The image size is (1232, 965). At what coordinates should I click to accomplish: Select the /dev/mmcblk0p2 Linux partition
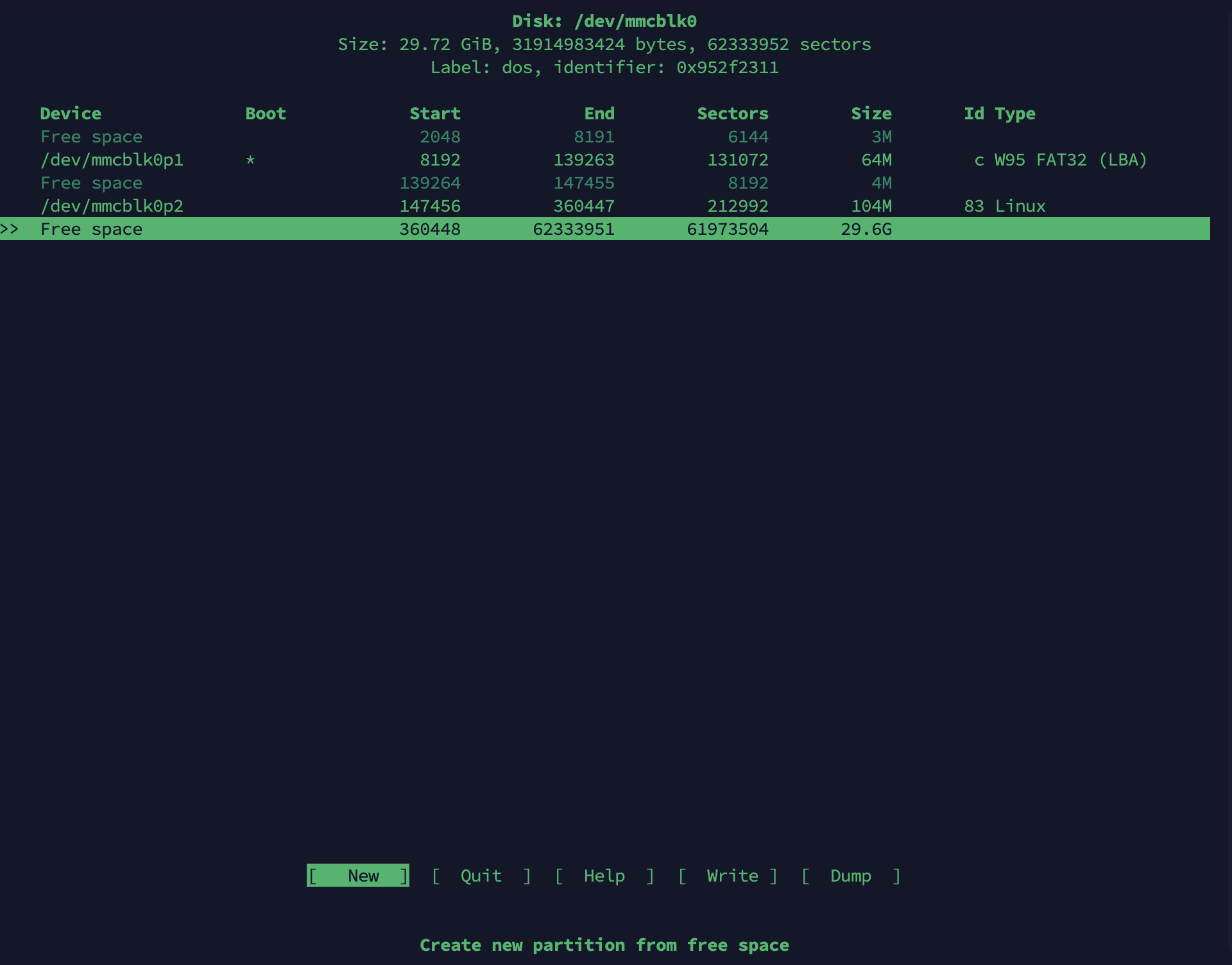pyautogui.click(x=112, y=206)
